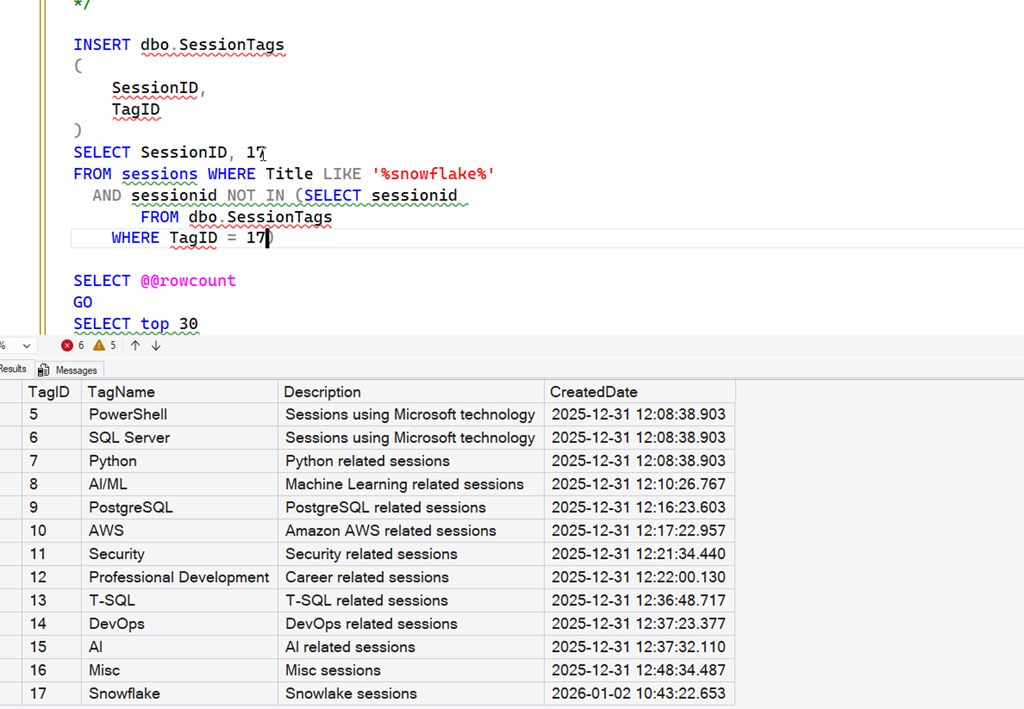Click the TagID column header
Screen dimensions: 1024x709
(48, 392)
